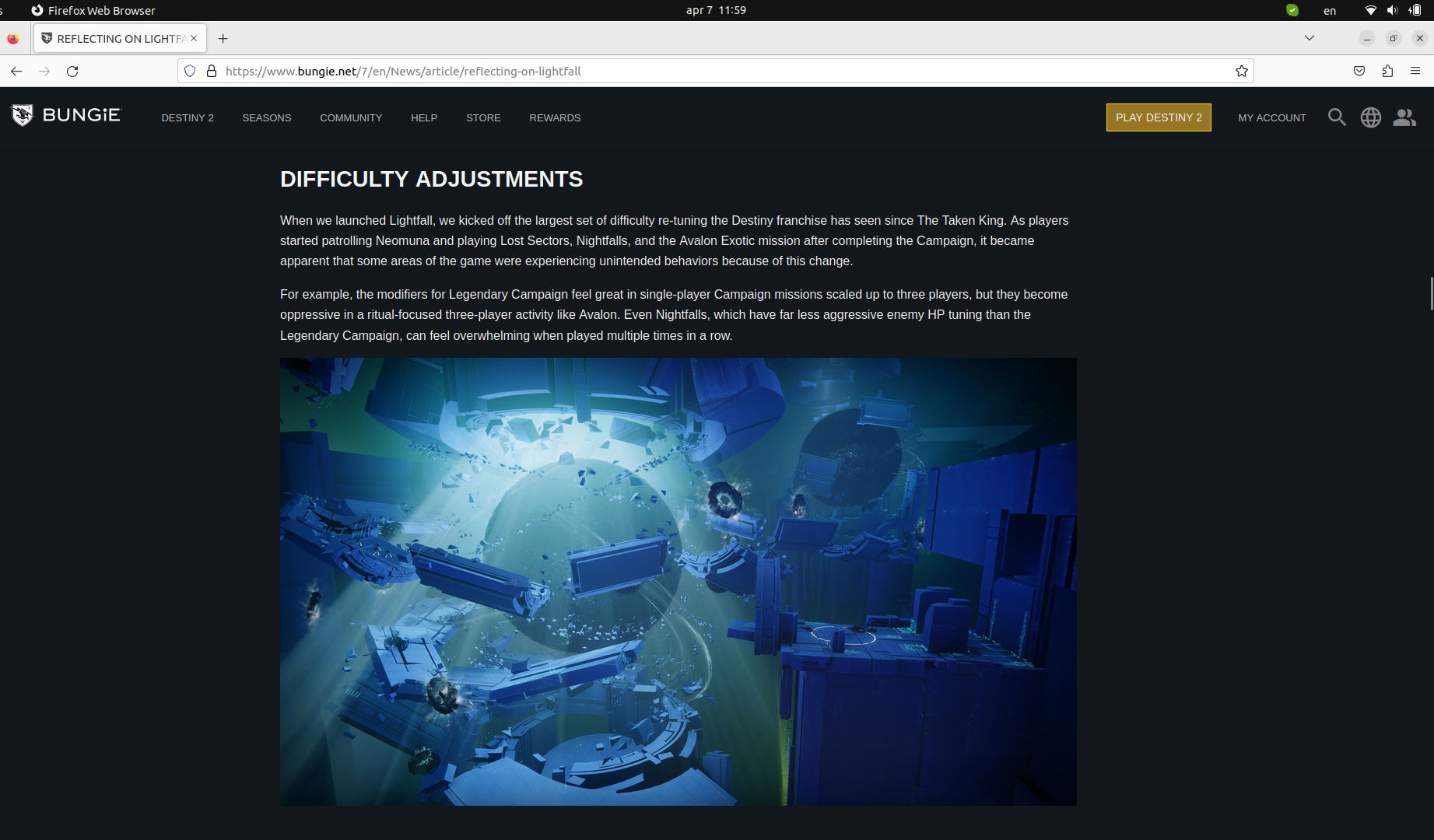The width and height of the screenshot is (1434, 840).
Task: Open MY ACCOUNT link
Action: pos(1272,117)
